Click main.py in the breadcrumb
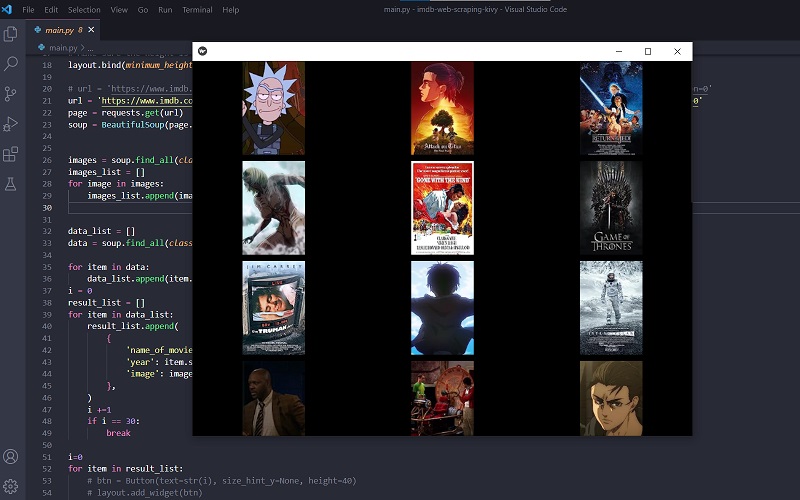 click(62, 47)
